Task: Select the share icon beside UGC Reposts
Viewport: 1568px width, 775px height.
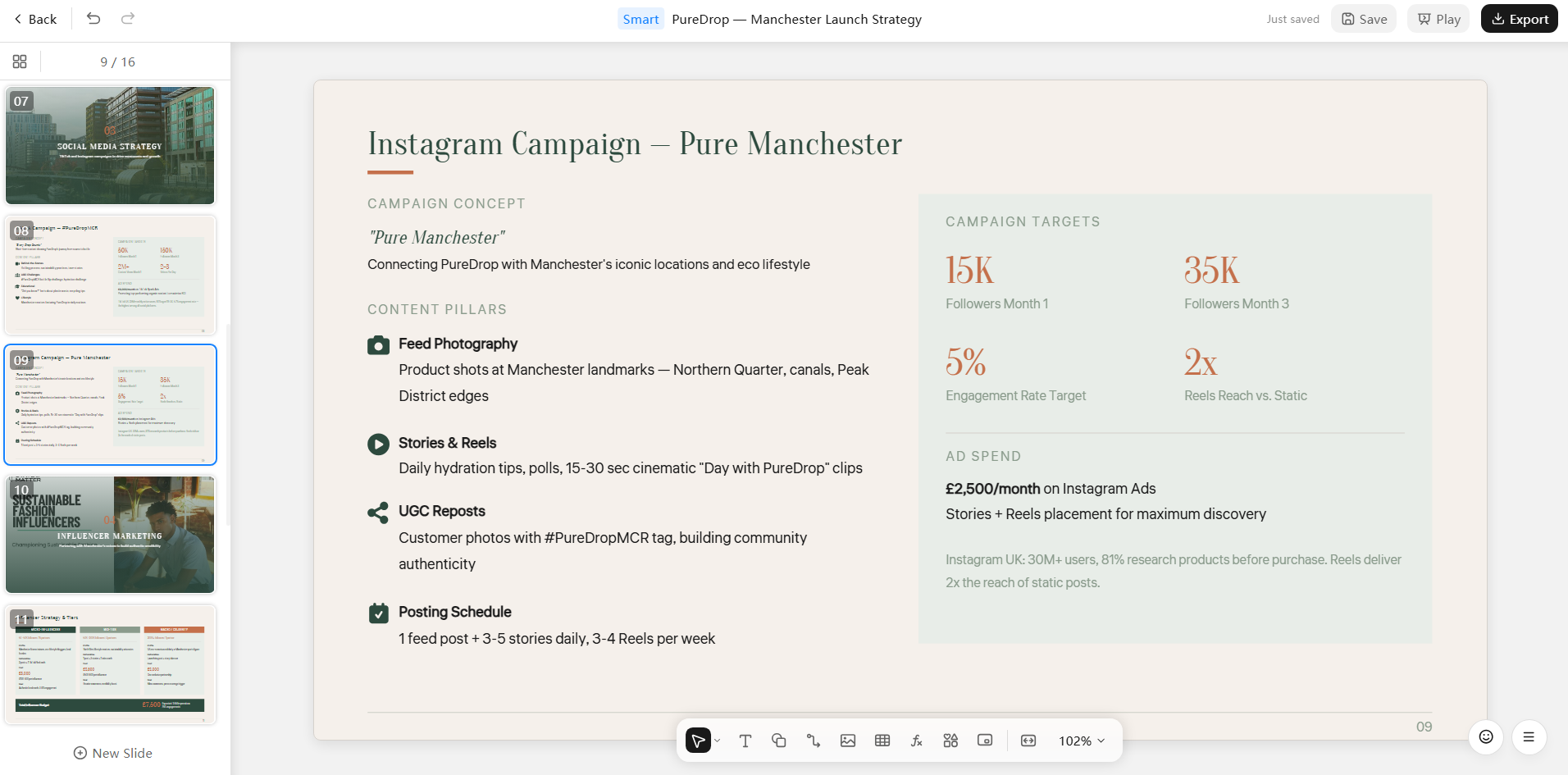Action: coord(378,513)
